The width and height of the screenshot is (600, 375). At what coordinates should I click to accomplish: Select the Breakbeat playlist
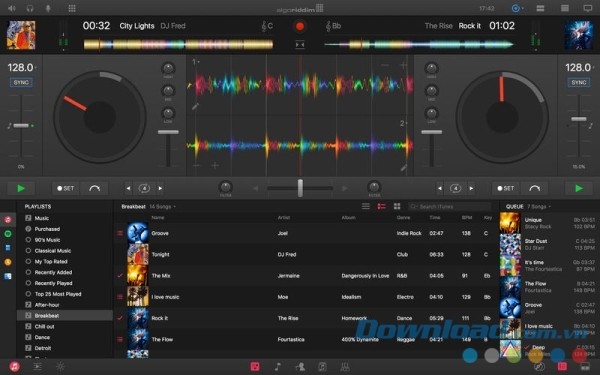tap(65, 316)
